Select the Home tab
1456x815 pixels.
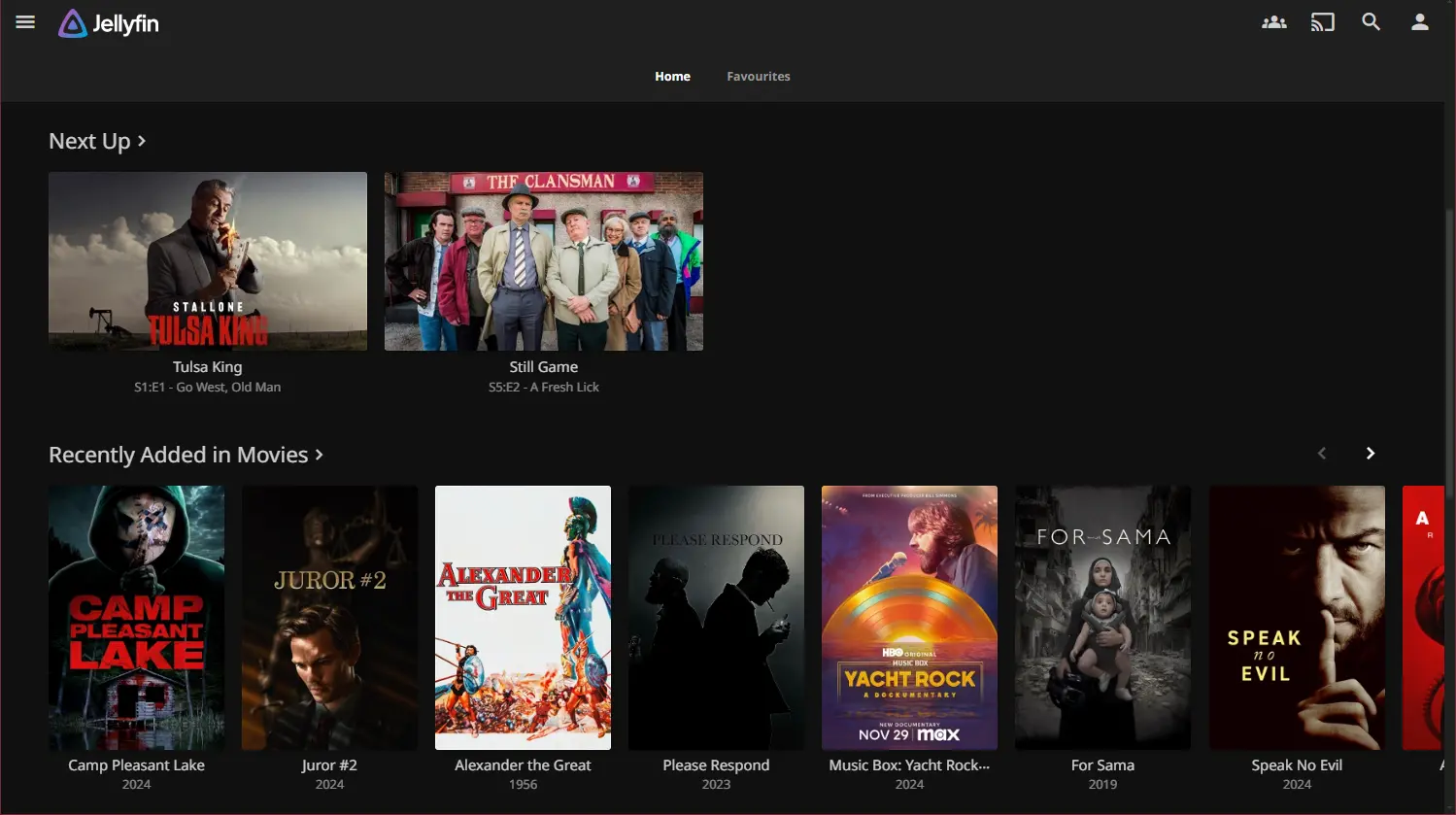click(672, 76)
